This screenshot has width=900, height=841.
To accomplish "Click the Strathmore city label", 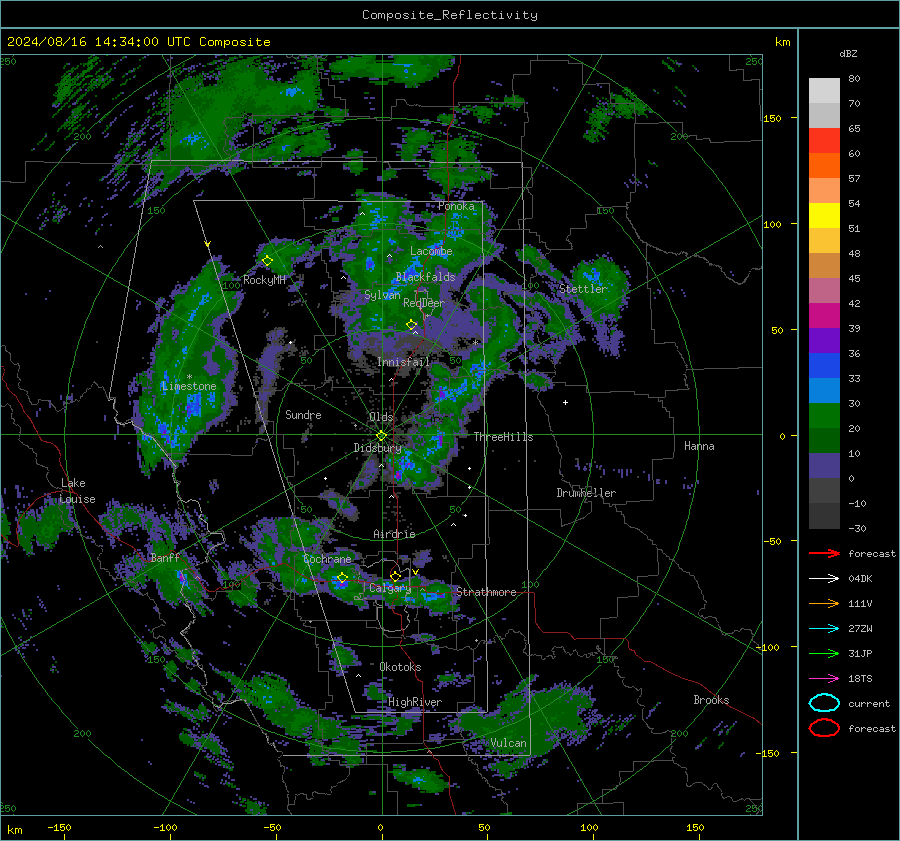I will [x=486, y=592].
